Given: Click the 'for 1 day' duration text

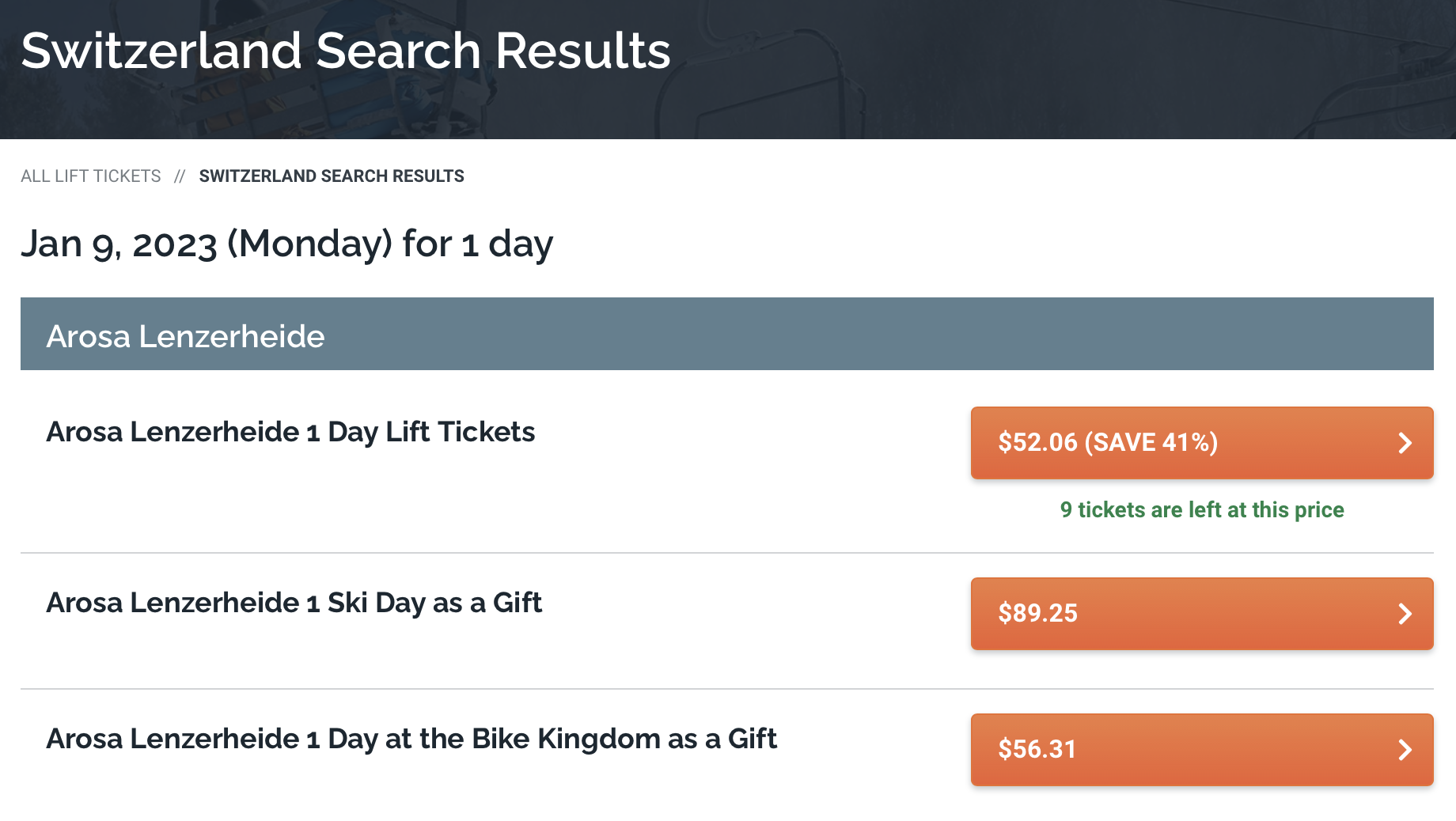Looking at the screenshot, I should (477, 244).
